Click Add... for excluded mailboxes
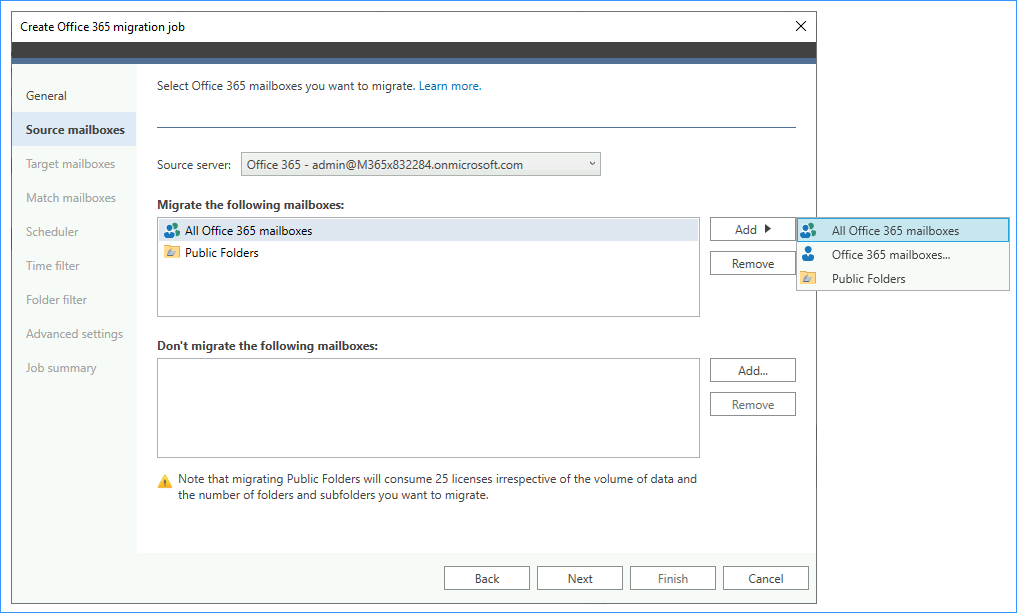Viewport: 1017px width, 613px height. click(x=752, y=370)
